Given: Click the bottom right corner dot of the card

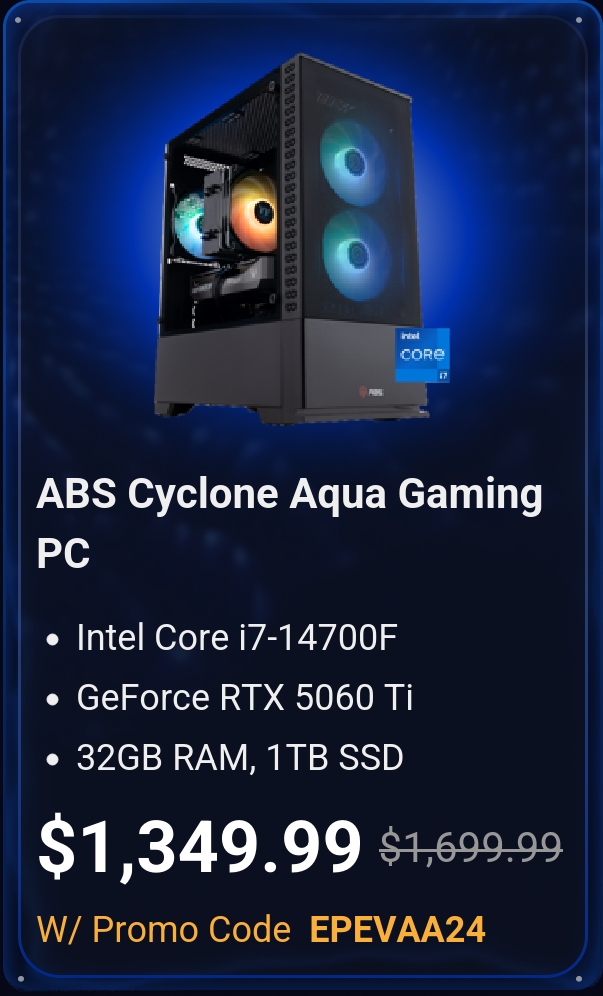Looking at the screenshot, I should (579, 979).
